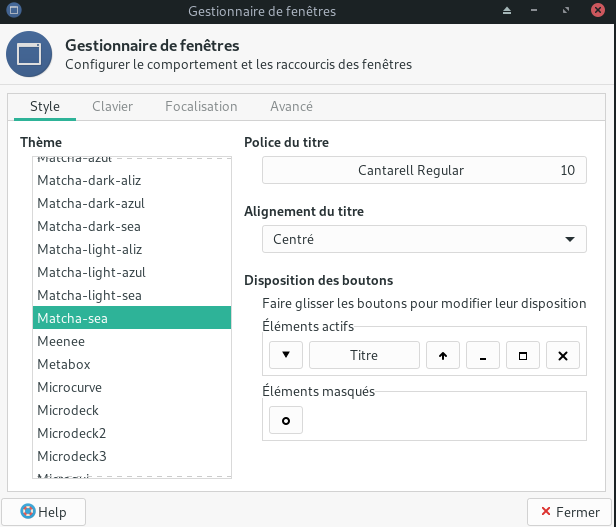Switch to the Clavier tab
The width and height of the screenshot is (616, 527).
[x=112, y=106]
